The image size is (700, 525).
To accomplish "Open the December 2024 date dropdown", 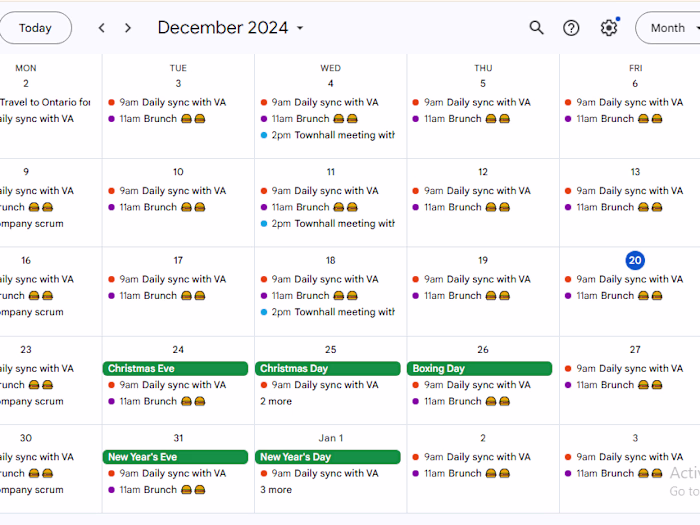I will (x=230, y=28).
